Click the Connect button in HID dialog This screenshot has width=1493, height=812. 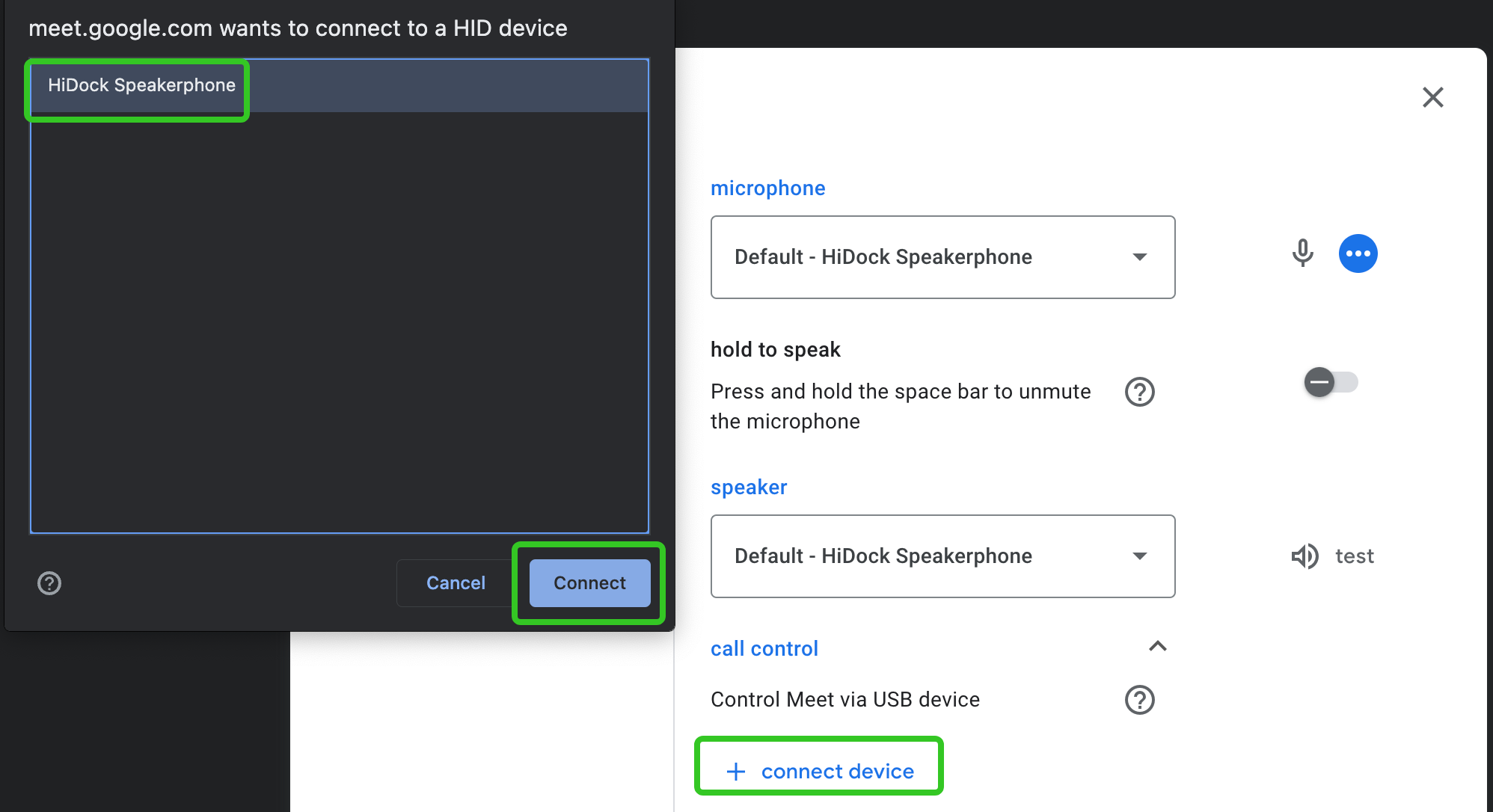coord(589,583)
